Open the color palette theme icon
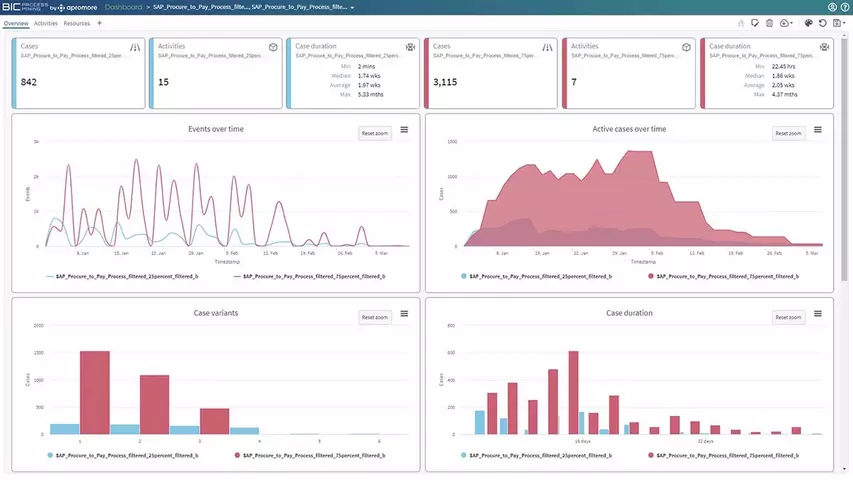 click(808, 23)
